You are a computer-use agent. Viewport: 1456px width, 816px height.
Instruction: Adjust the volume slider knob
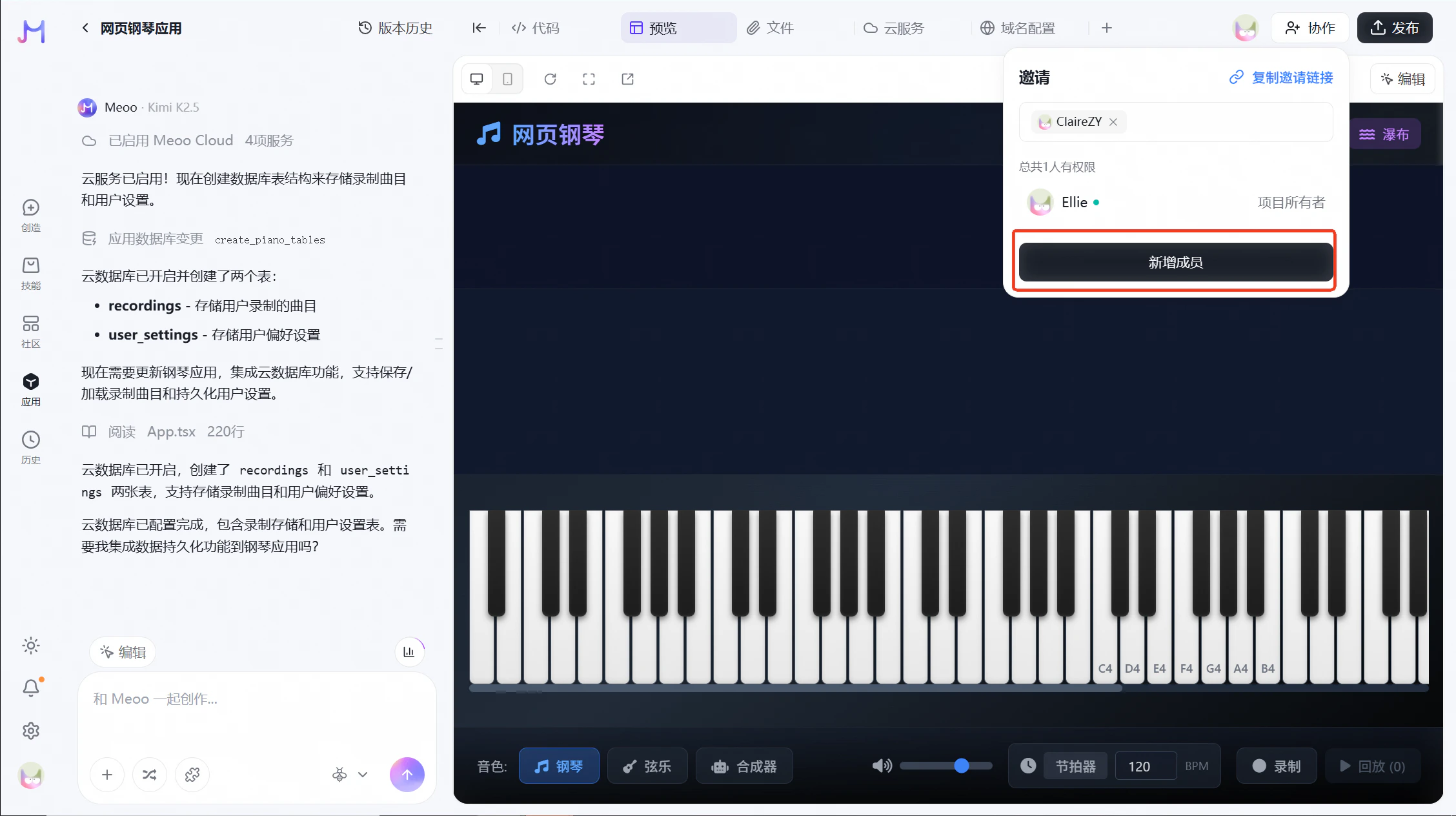pos(962,766)
